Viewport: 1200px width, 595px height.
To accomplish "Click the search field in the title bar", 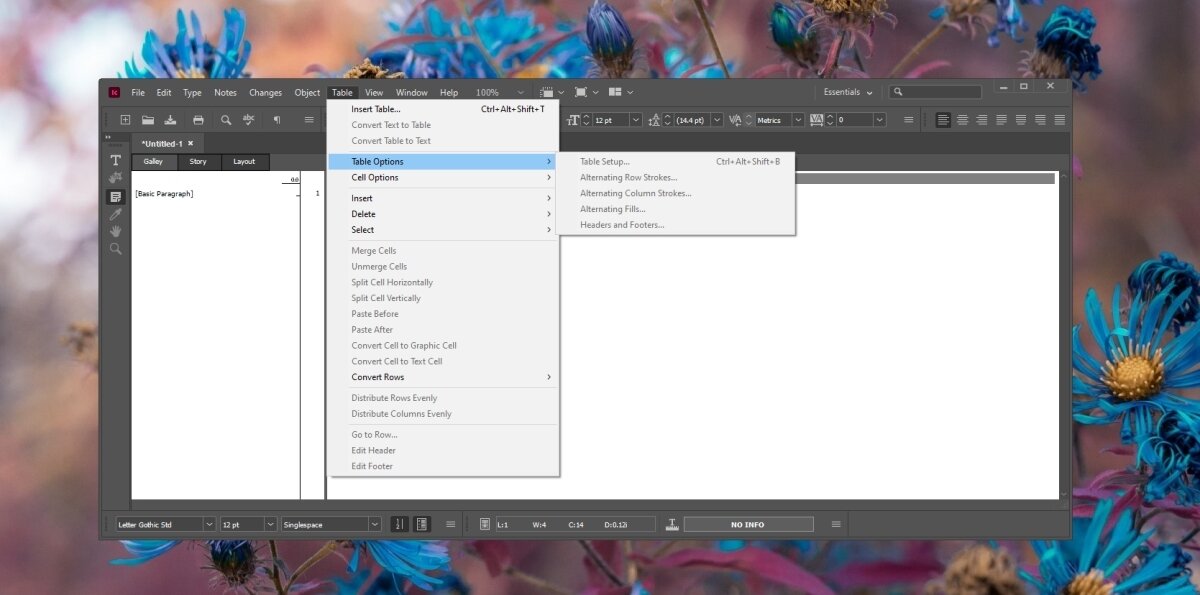I will pos(940,92).
